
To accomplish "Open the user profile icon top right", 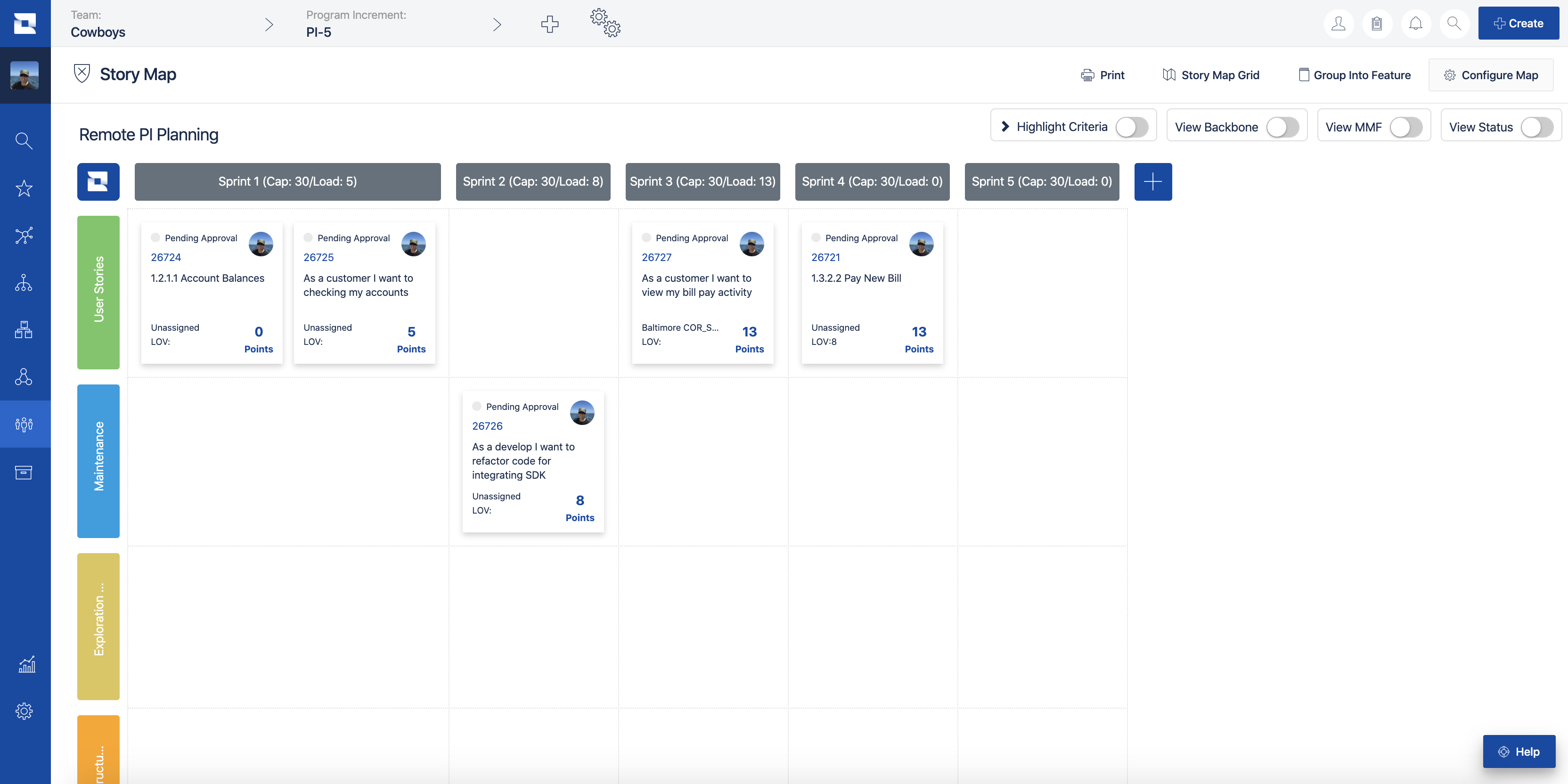I will click(x=1339, y=23).
